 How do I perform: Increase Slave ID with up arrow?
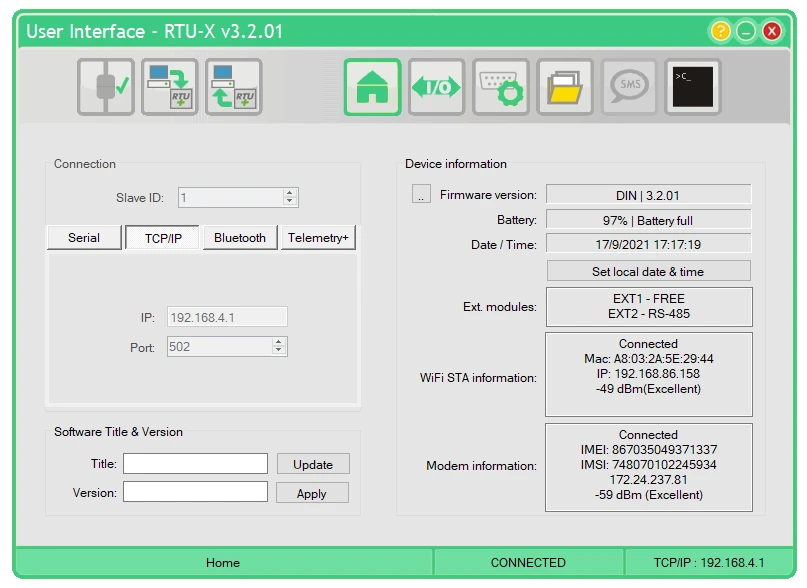[x=290, y=193]
